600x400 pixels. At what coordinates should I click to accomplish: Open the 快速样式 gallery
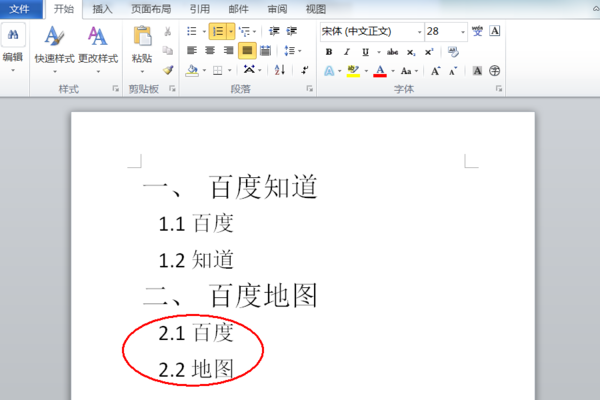click(x=54, y=50)
